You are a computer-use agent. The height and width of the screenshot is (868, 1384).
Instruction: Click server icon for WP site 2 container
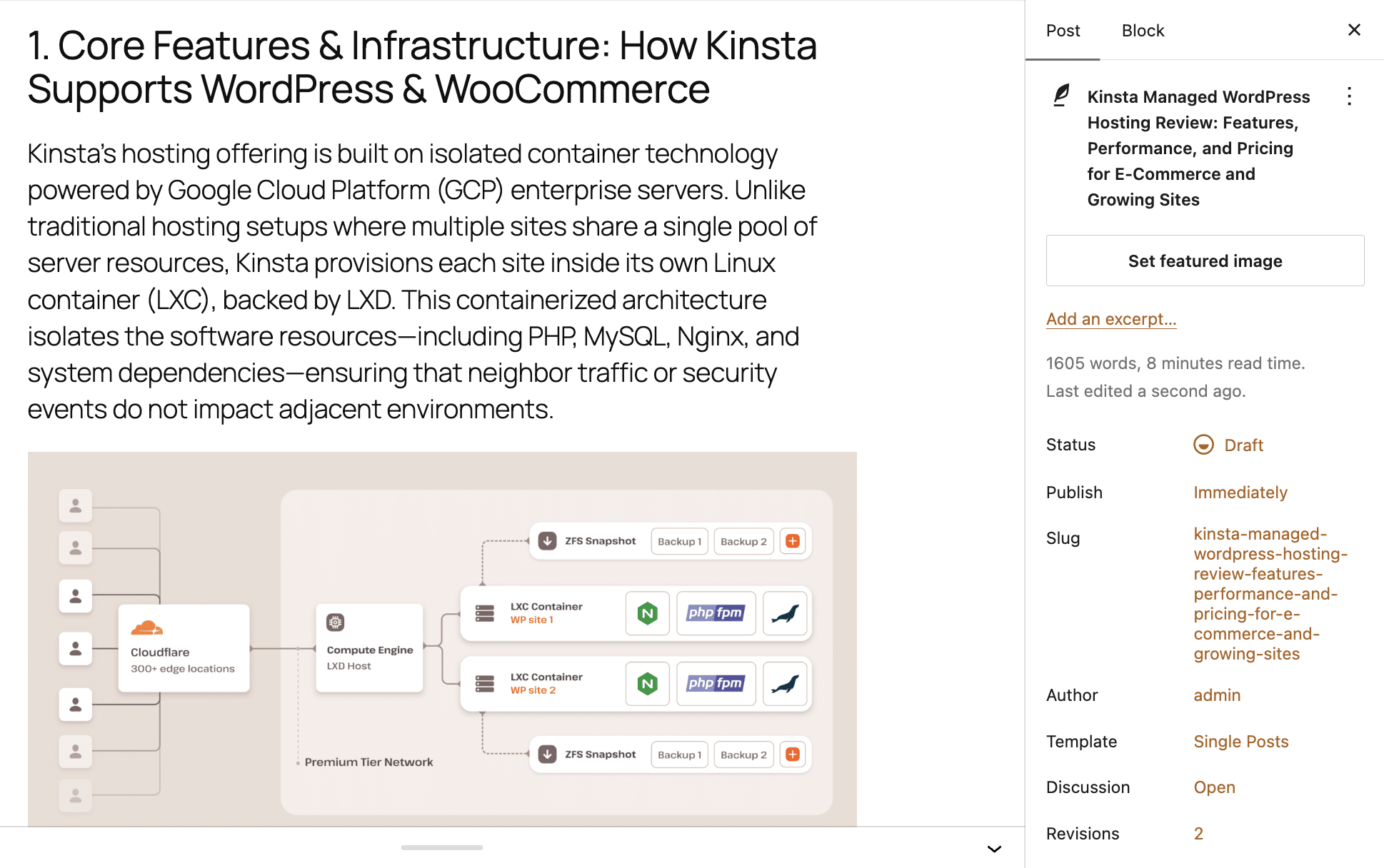[485, 684]
